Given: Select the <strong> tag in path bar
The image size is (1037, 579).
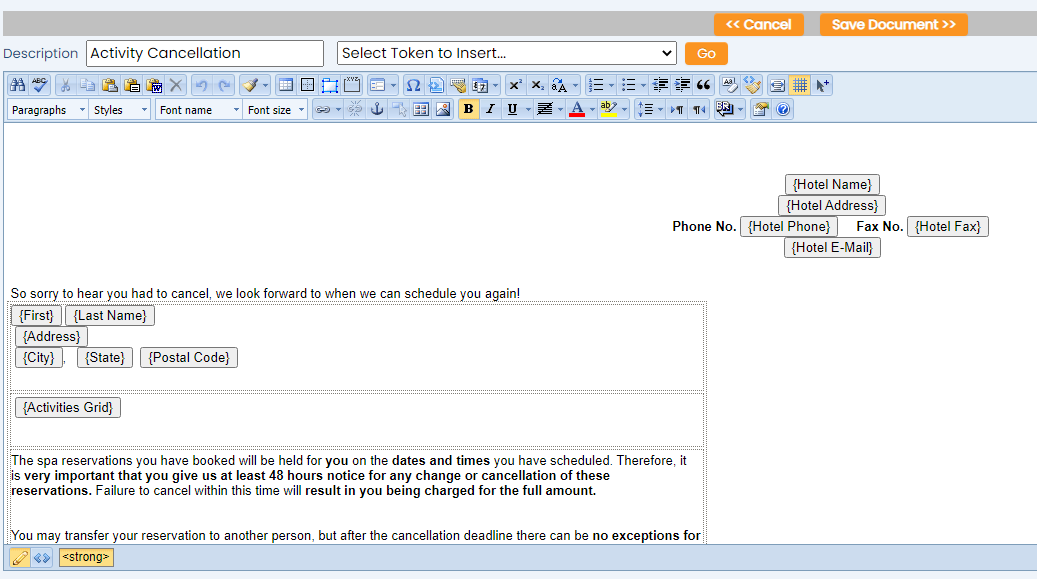Looking at the screenshot, I should (x=86, y=557).
